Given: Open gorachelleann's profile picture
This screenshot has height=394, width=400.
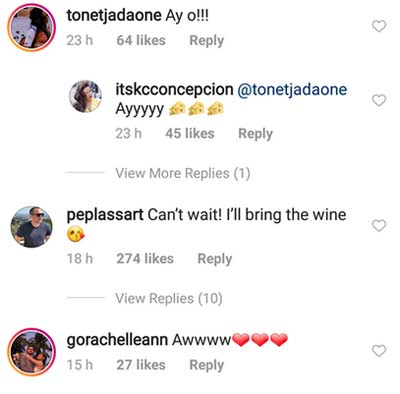Looking at the screenshot, I should 32,352.
